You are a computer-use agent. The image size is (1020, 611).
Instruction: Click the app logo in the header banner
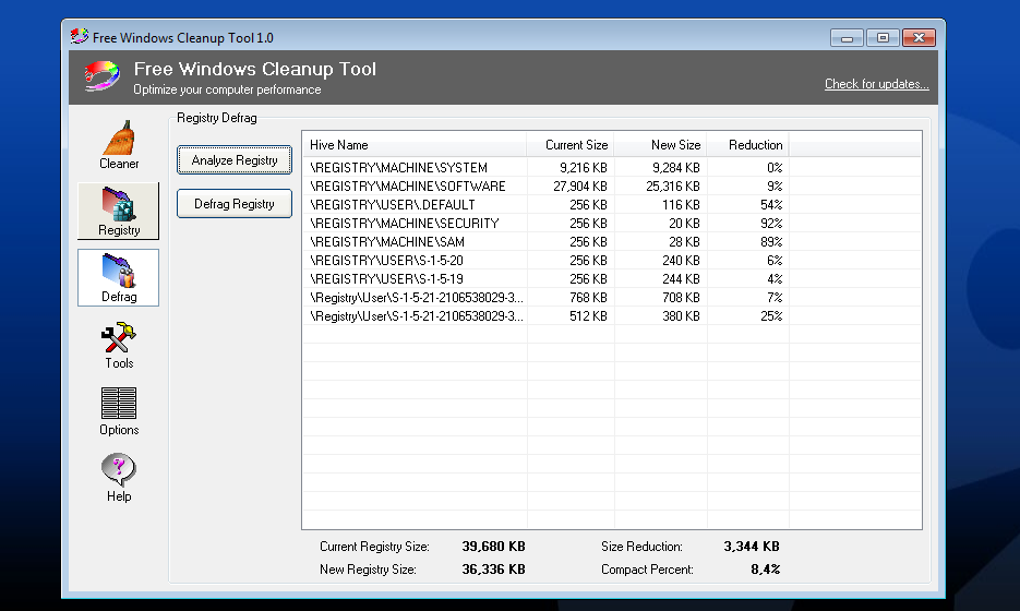[102, 76]
